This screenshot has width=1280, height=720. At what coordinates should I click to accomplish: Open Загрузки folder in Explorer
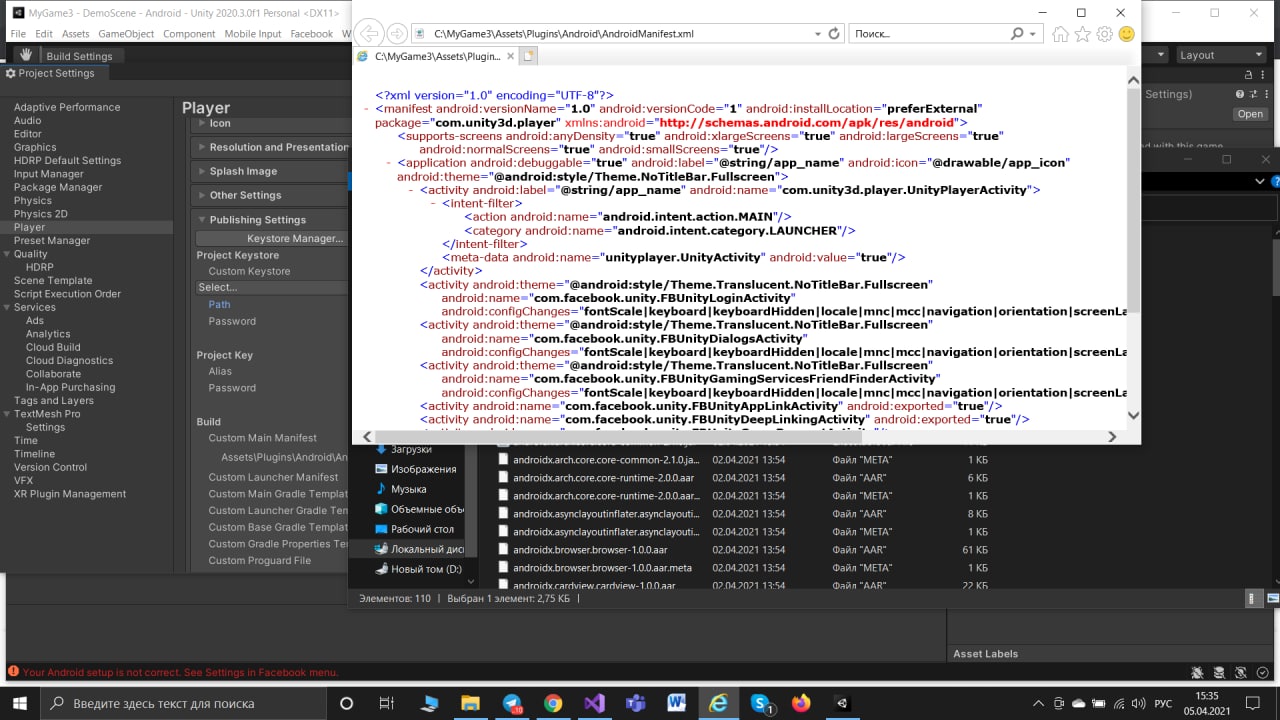coord(410,449)
